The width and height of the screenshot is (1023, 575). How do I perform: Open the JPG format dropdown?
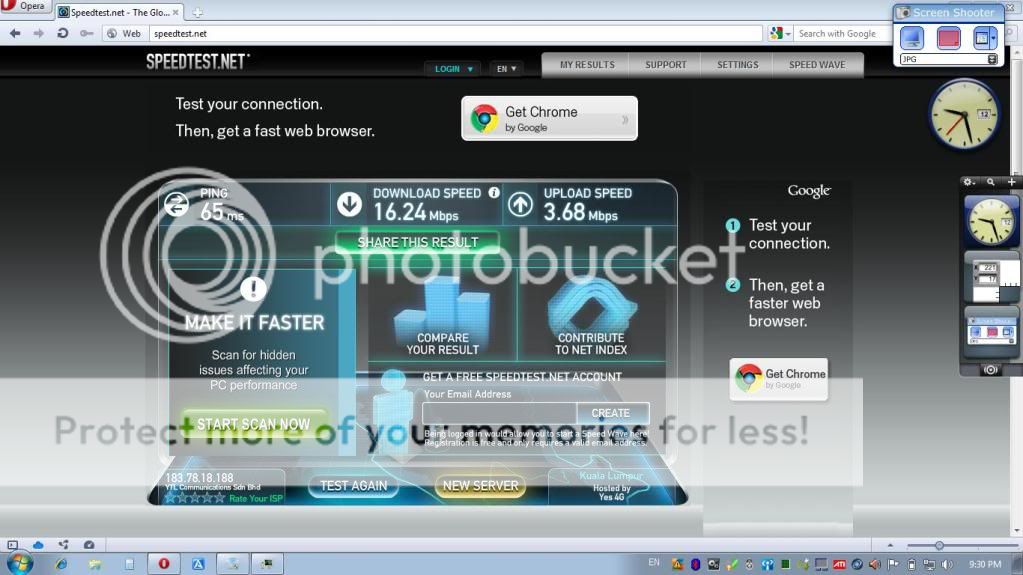click(992, 59)
